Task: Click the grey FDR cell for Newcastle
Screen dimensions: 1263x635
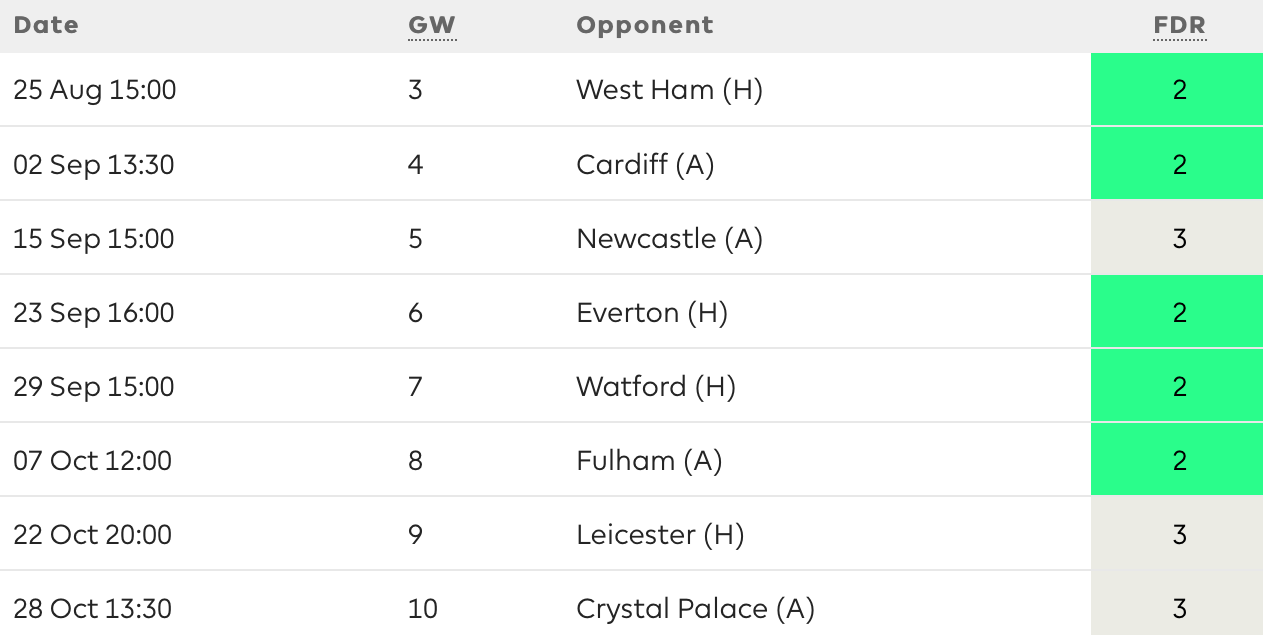Action: click(x=1177, y=238)
